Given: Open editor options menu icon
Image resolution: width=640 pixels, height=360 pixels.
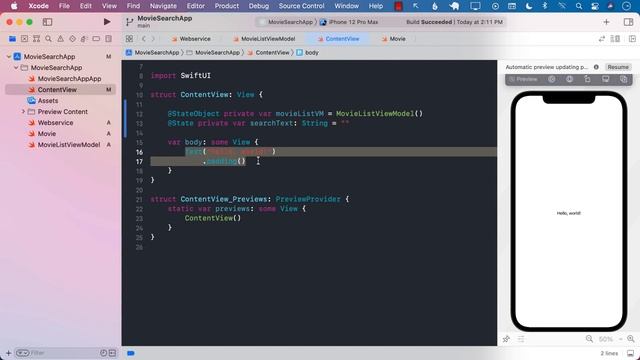Looking at the screenshot, I should pos(615,39).
